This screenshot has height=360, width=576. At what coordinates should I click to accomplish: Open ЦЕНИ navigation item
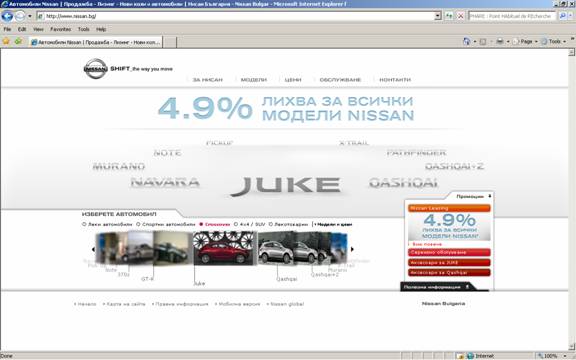(293, 80)
